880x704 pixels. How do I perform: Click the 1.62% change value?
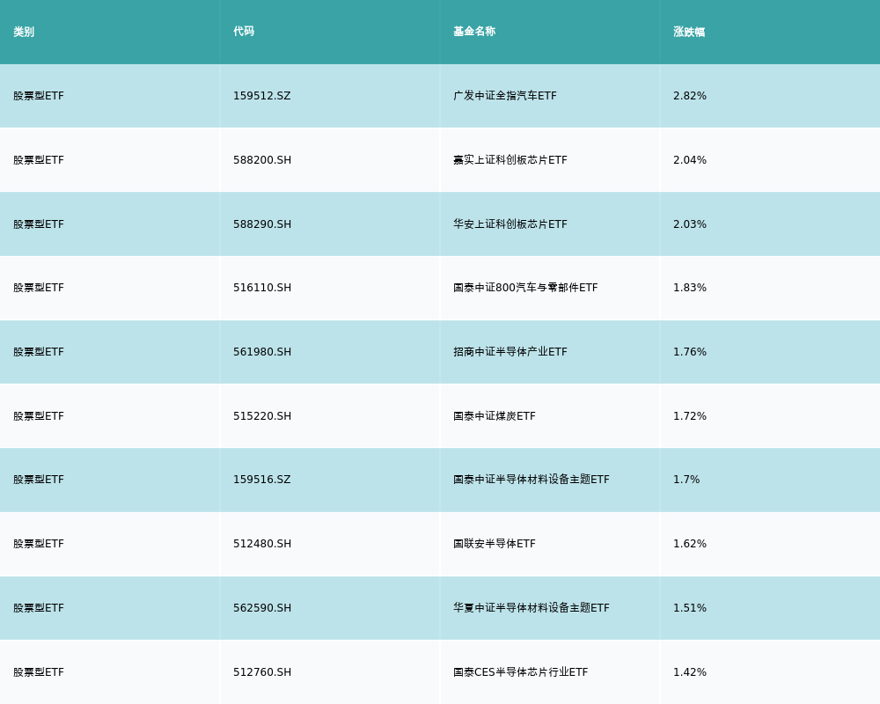[690, 543]
